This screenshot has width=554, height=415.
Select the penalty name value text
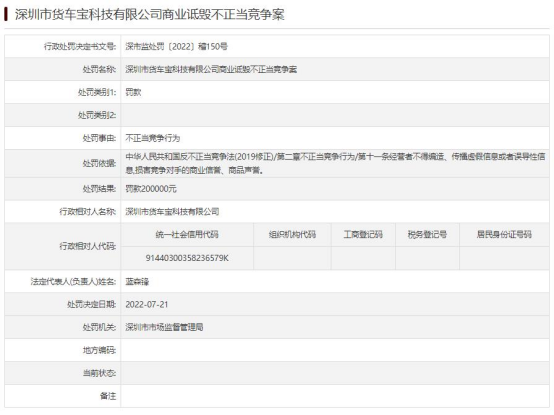pyautogui.click(x=211, y=69)
